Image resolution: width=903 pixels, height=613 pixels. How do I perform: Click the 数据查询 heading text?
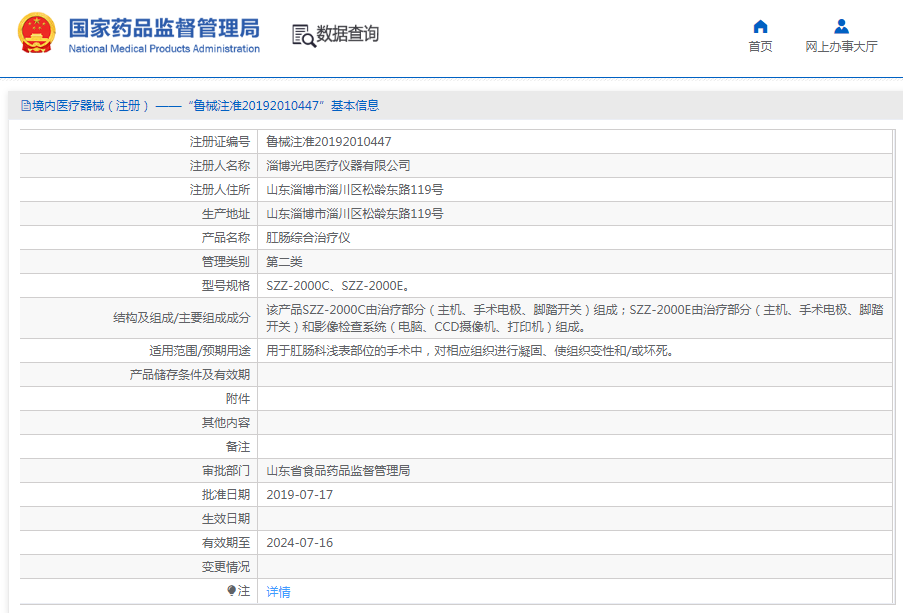[348, 35]
